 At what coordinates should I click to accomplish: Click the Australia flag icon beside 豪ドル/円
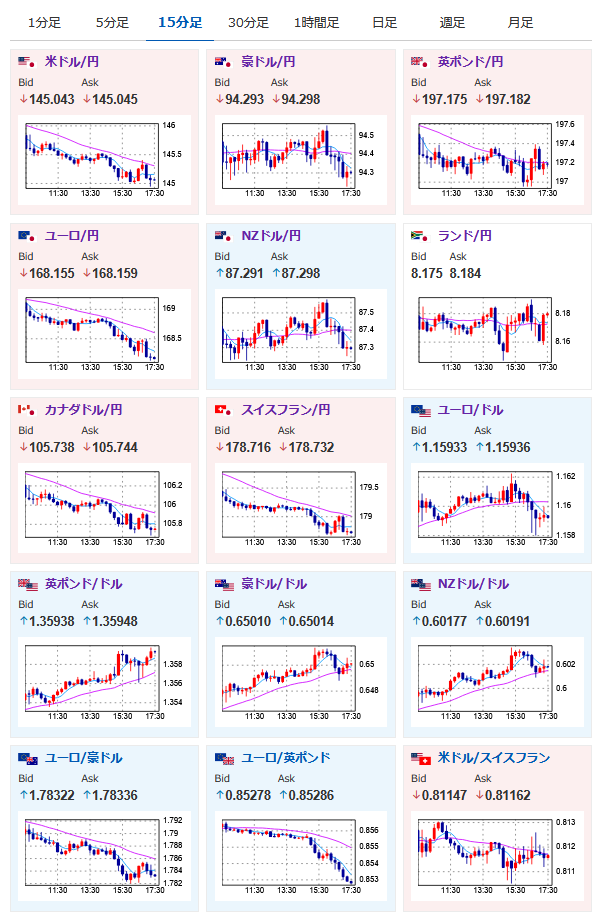223,61
